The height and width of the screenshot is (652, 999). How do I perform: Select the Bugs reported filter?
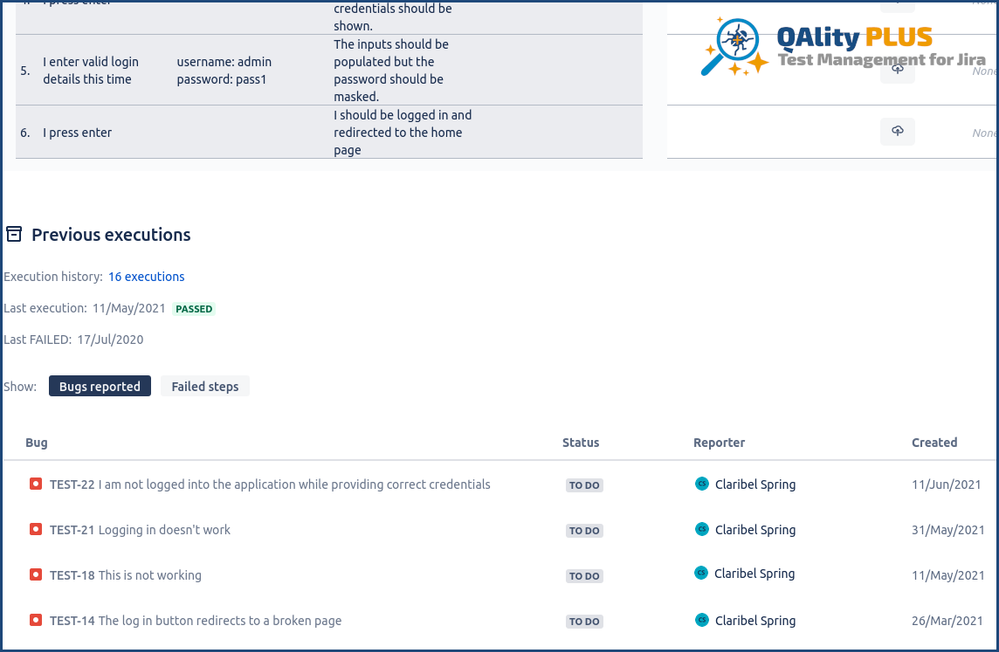click(x=99, y=386)
